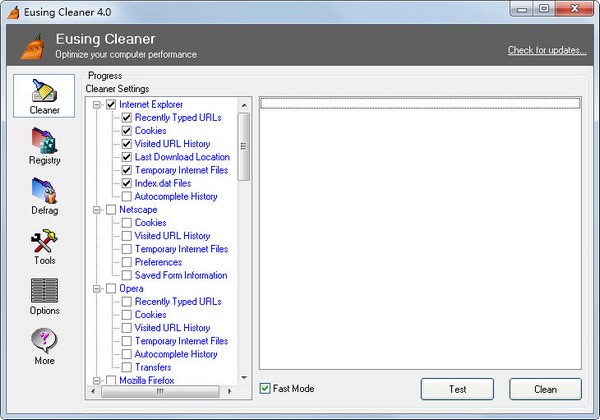Check Autocomplete History under Opera
This screenshot has width=600, height=420.
pos(127,354)
